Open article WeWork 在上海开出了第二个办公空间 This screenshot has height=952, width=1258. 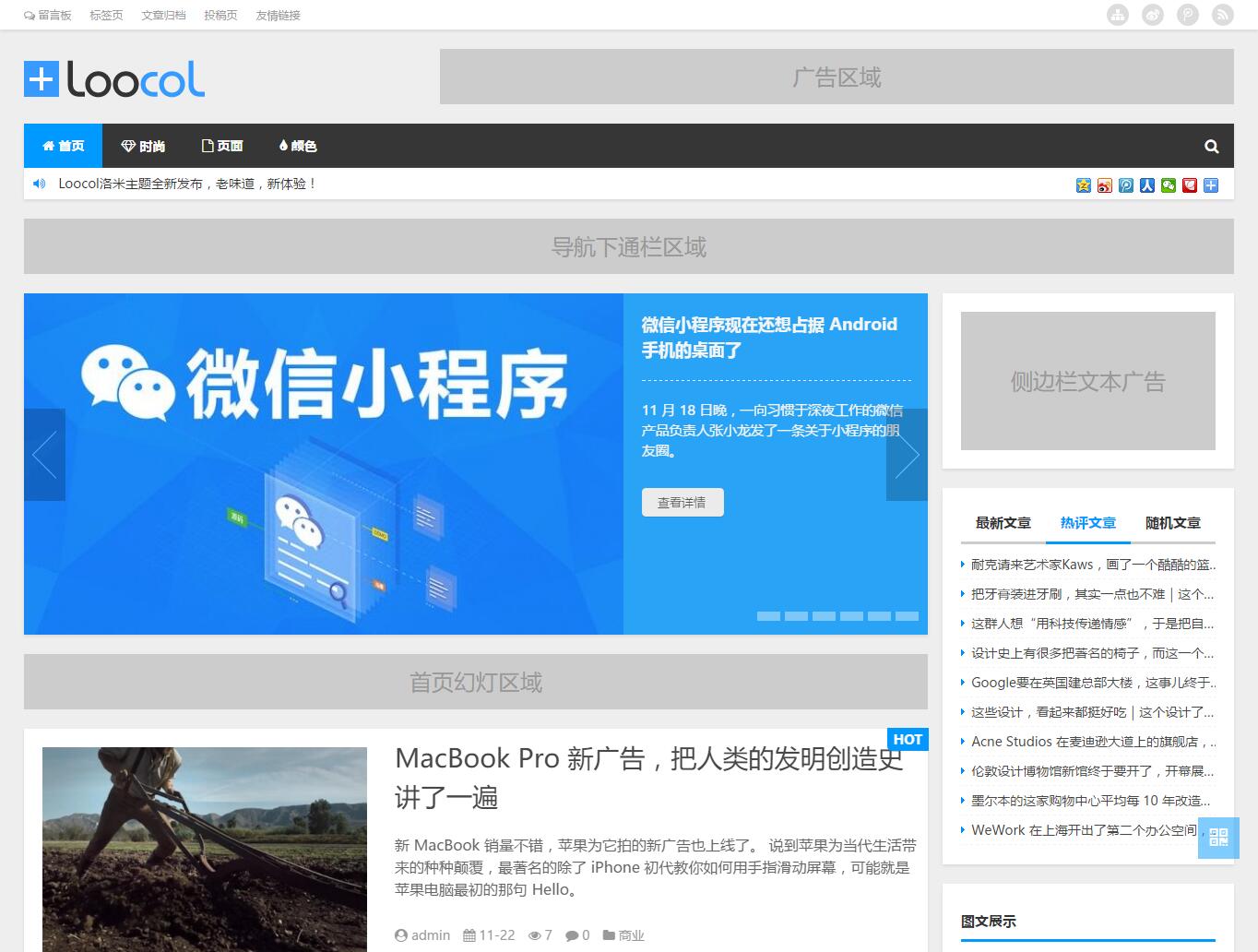coord(1085,830)
